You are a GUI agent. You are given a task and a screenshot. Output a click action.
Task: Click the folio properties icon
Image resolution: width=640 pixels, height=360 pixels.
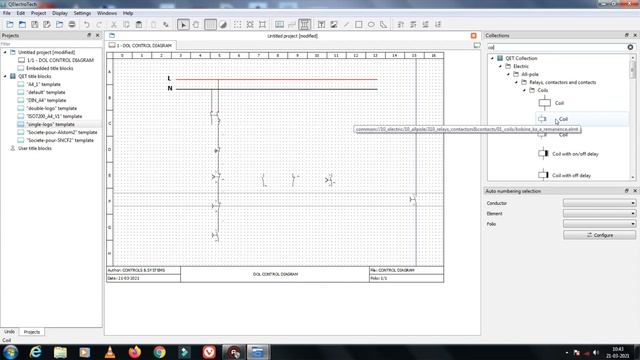click(279, 24)
